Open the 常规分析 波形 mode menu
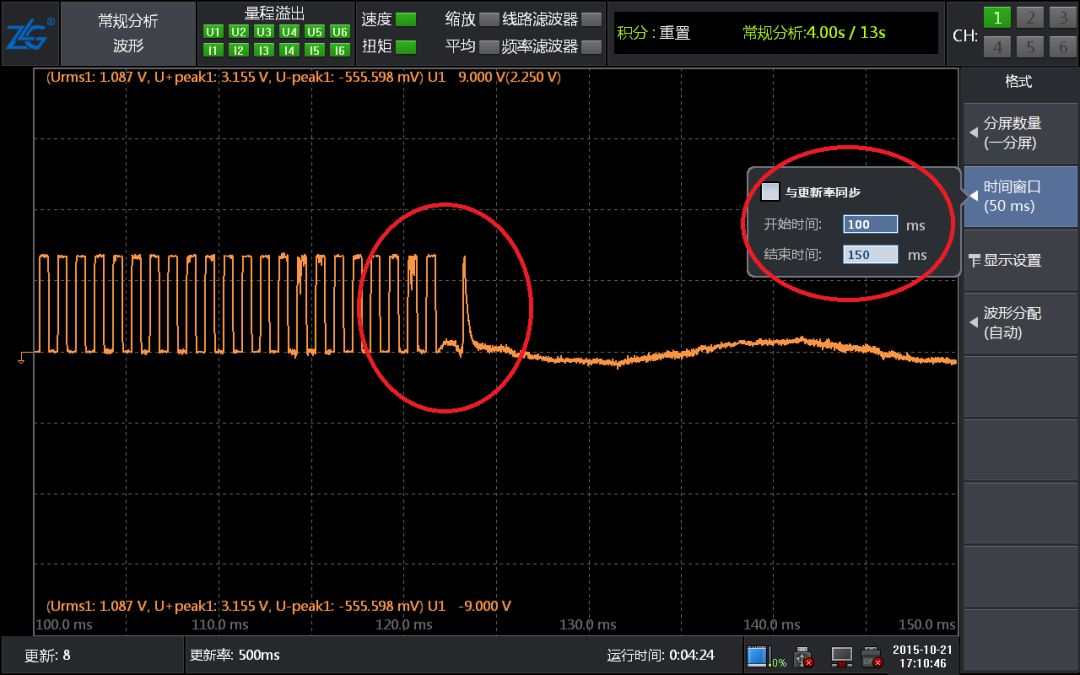The image size is (1080, 675). click(128, 34)
